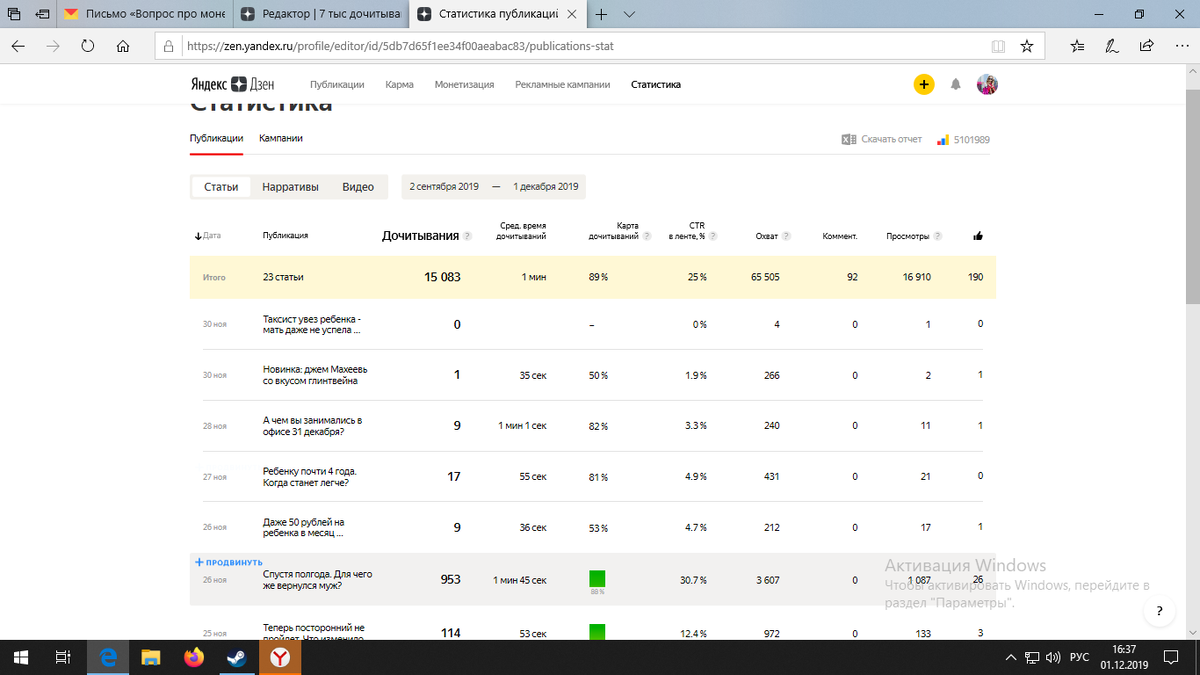Open Steam from the taskbar
The height and width of the screenshot is (675, 1200).
[x=237, y=657]
